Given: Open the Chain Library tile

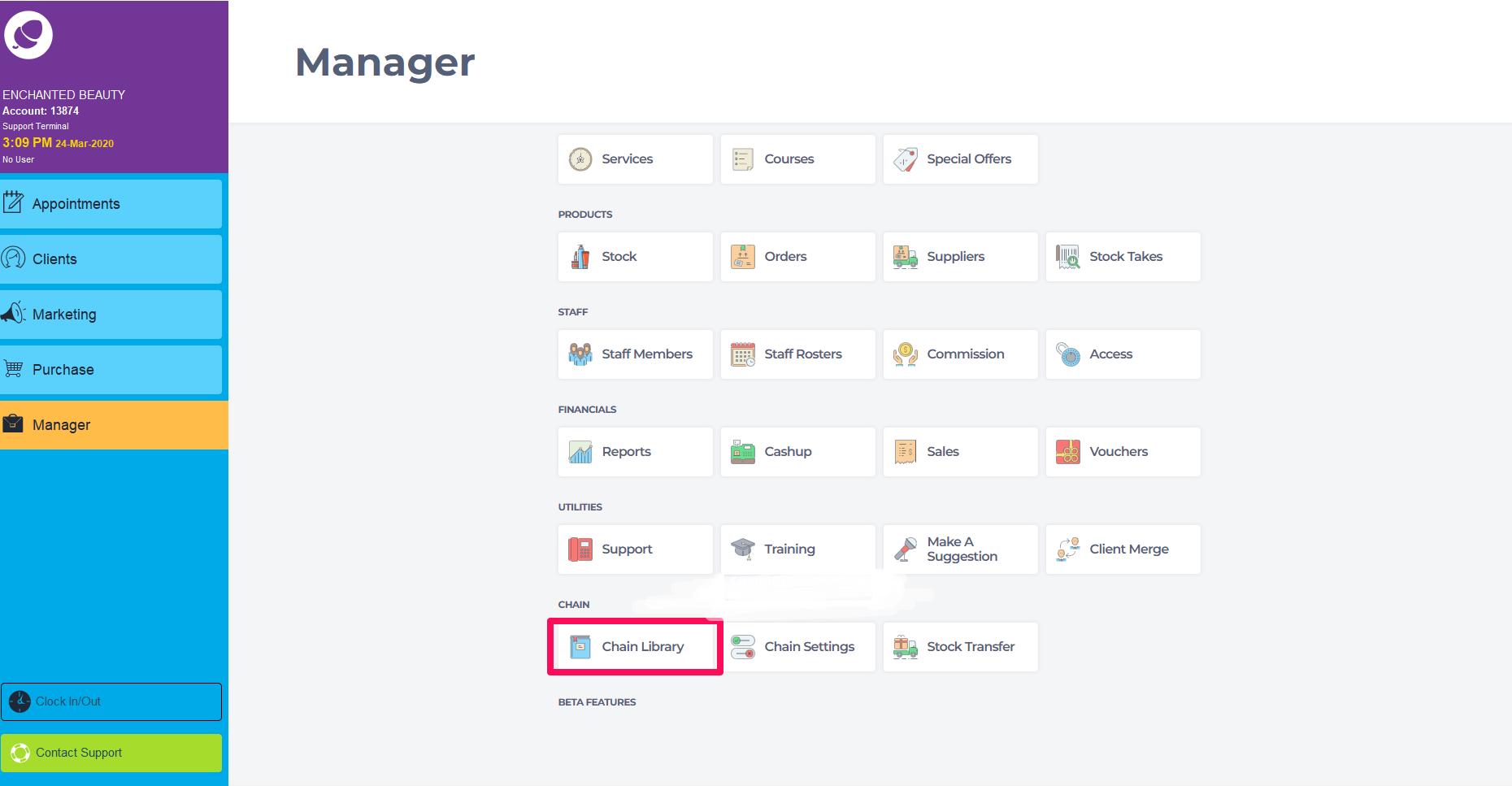Looking at the screenshot, I should point(636,647).
